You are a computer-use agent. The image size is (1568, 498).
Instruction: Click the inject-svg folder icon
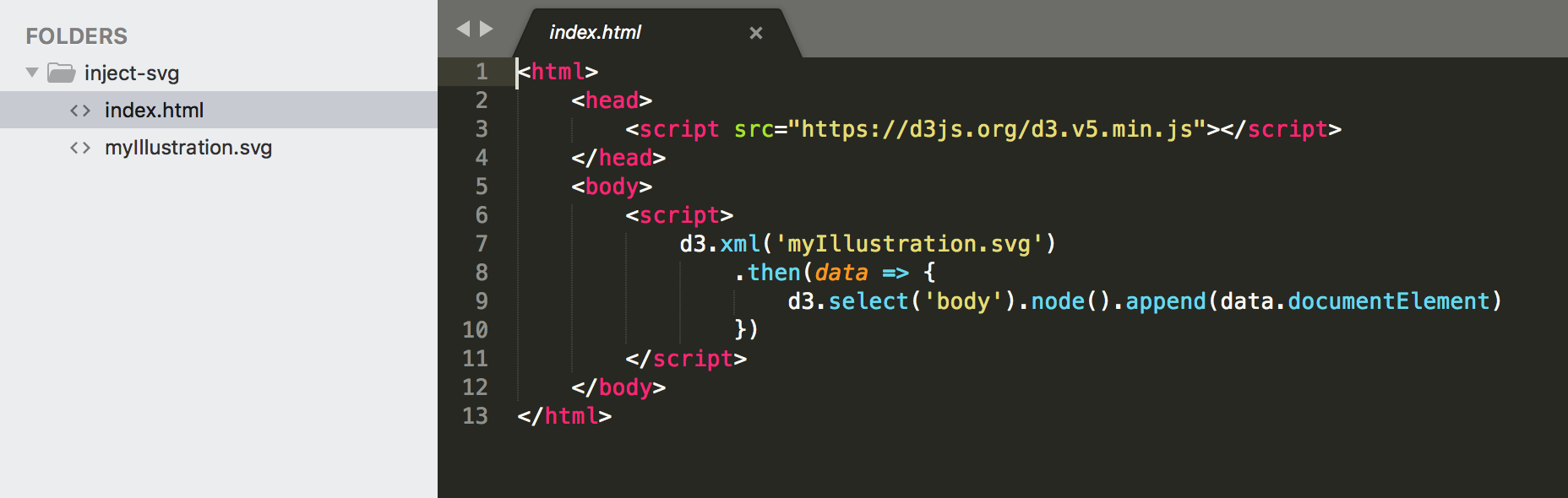(61, 73)
